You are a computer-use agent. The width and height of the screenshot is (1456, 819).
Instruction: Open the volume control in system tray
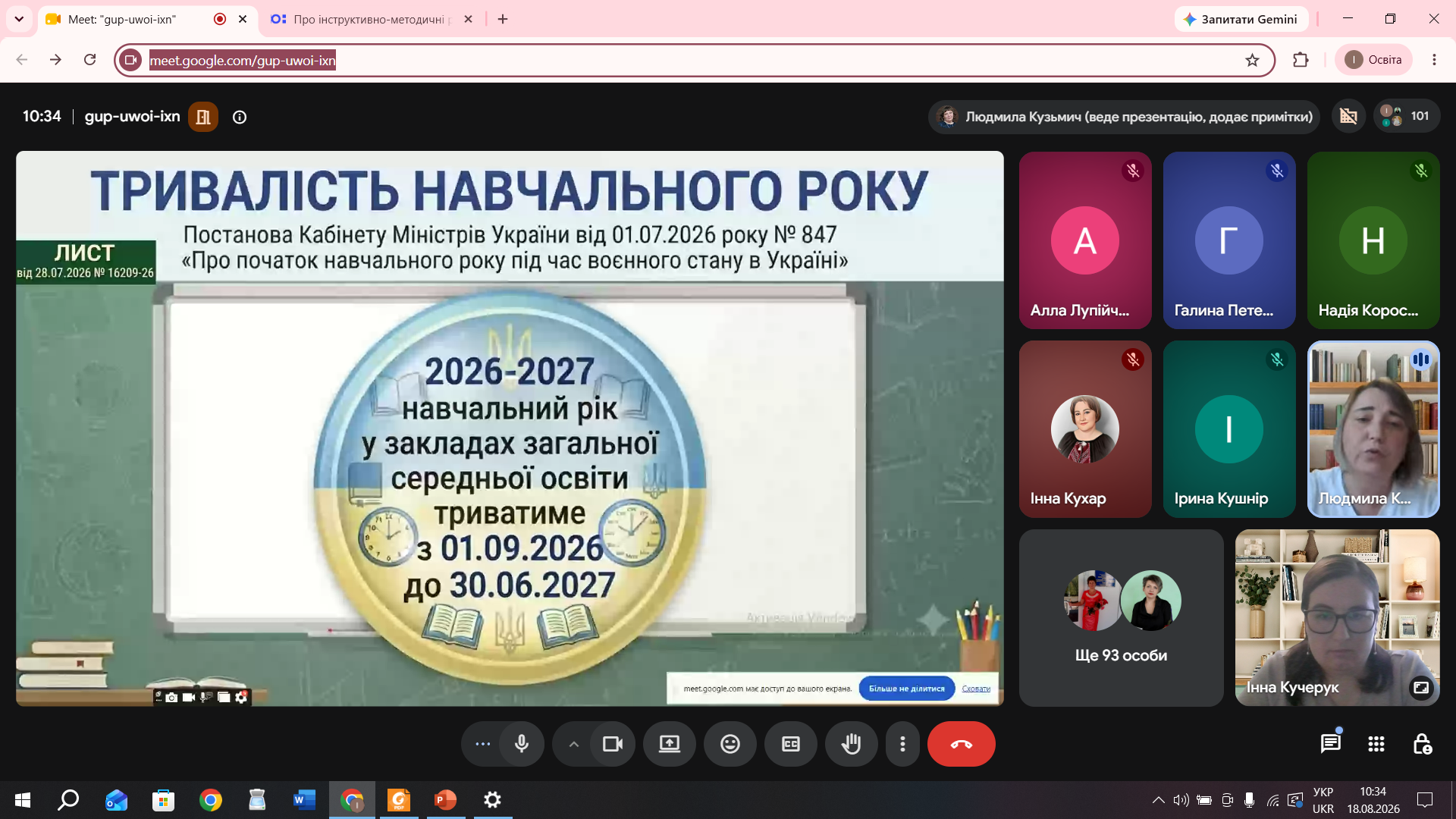(x=1181, y=800)
